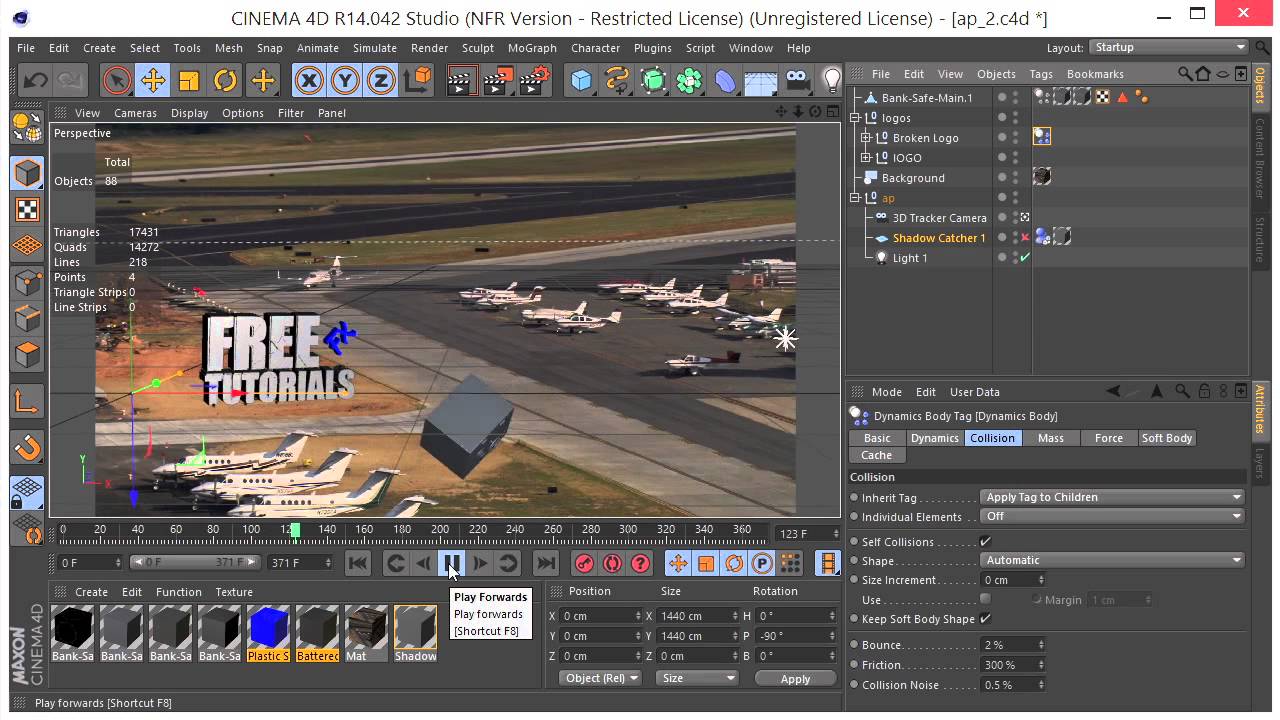Select the Shadow material thumbnail
This screenshot has width=1280, height=720.
click(415, 632)
